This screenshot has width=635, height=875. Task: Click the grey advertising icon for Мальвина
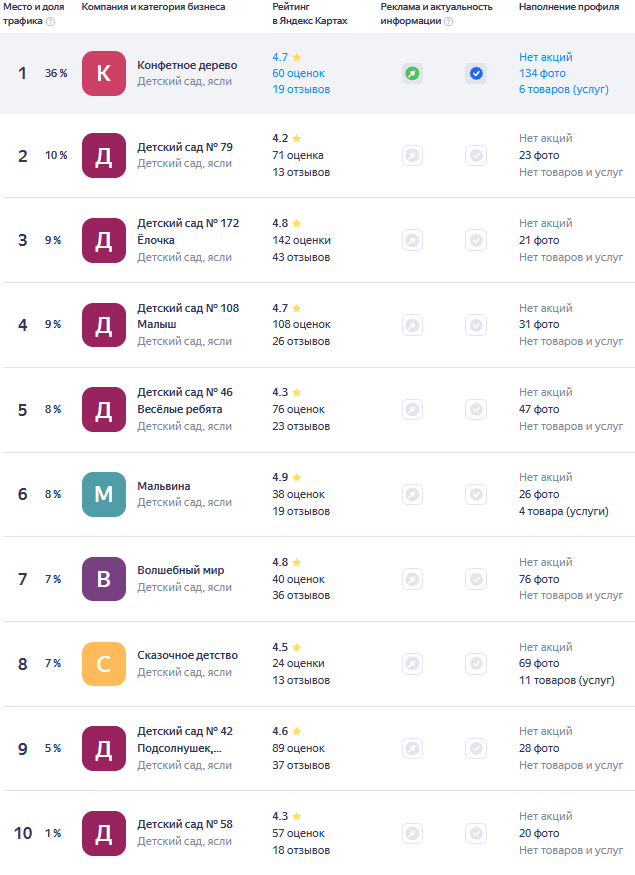click(x=412, y=494)
